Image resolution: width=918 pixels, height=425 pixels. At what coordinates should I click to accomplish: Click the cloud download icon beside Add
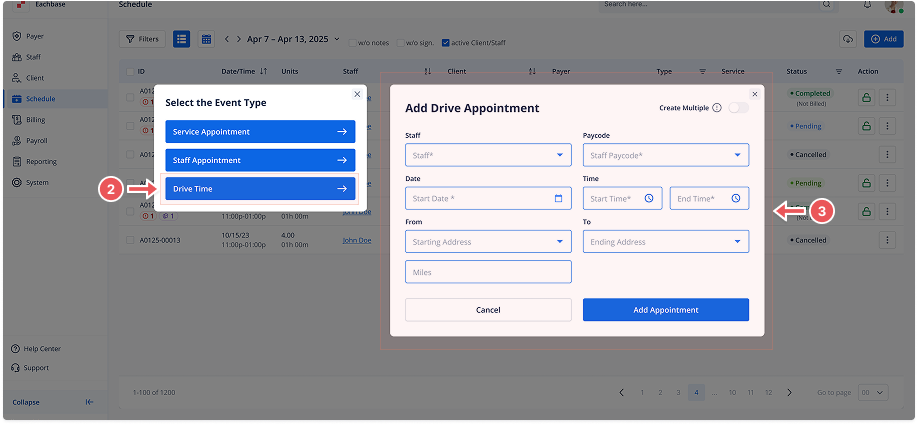click(x=848, y=39)
